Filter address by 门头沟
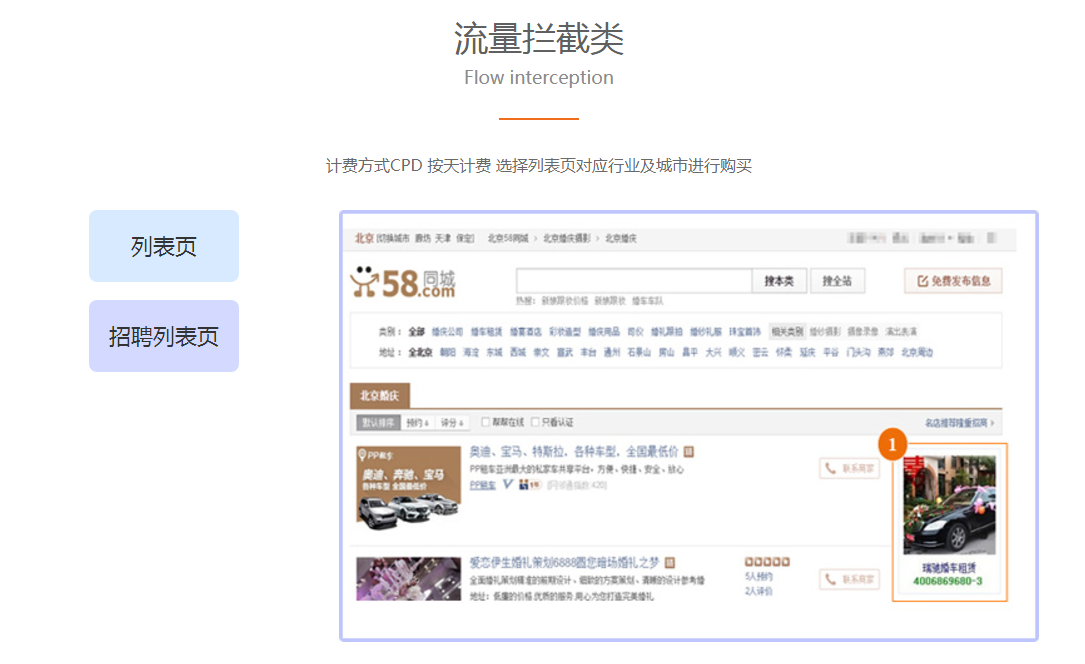This screenshot has width=1085, height=664. [859, 353]
